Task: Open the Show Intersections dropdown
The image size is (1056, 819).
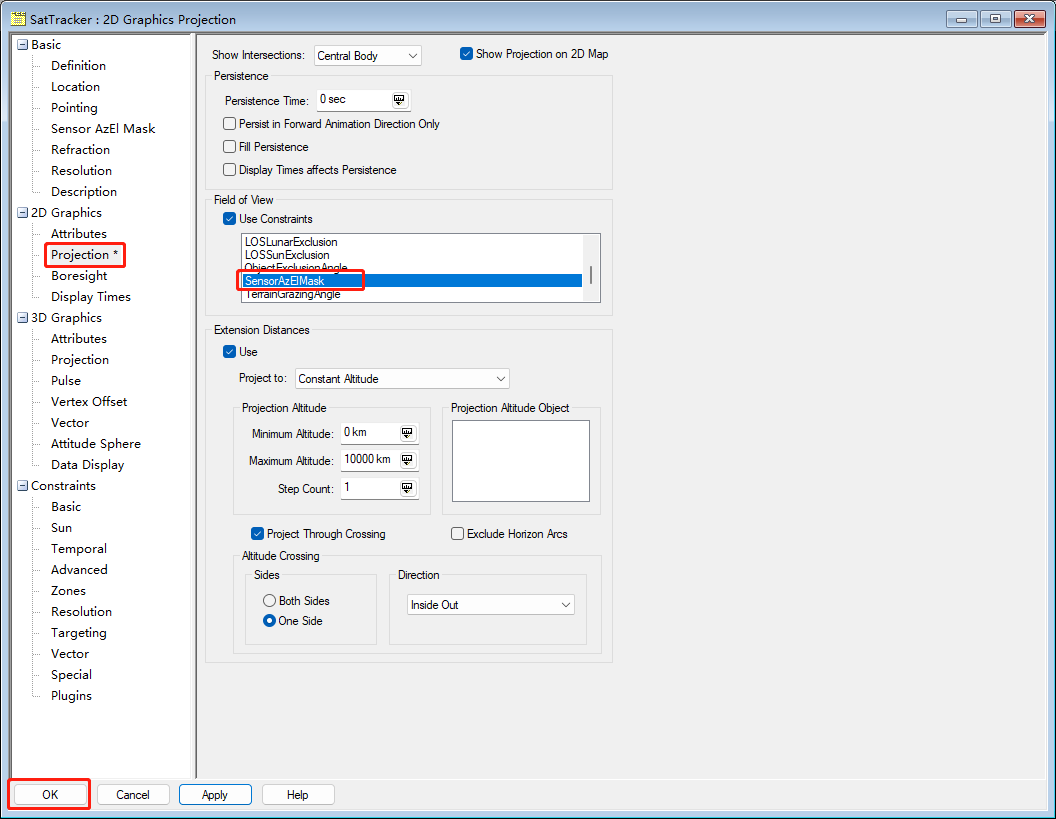Action: 368,56
